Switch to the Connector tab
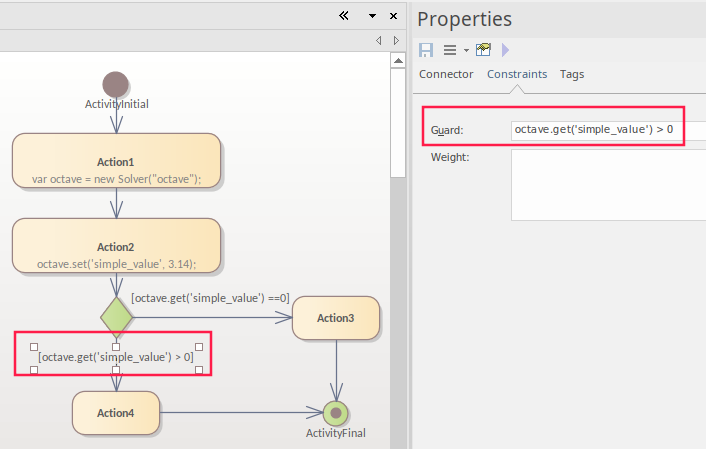706x449 pixels. (x=446, y=74)
